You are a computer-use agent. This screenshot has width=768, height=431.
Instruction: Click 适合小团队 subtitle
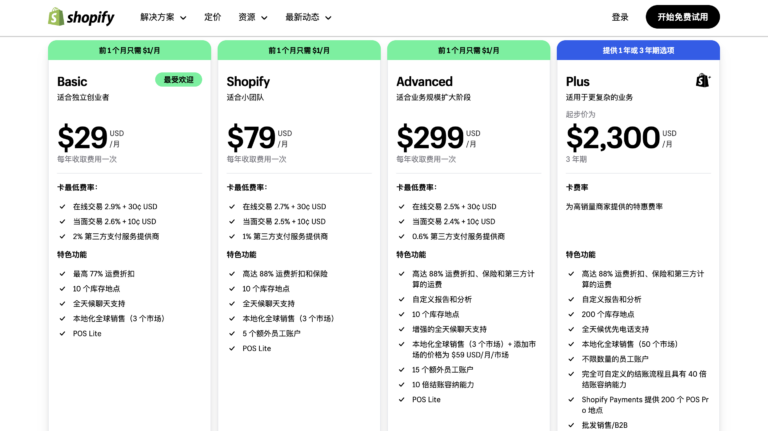pos(245,97)
